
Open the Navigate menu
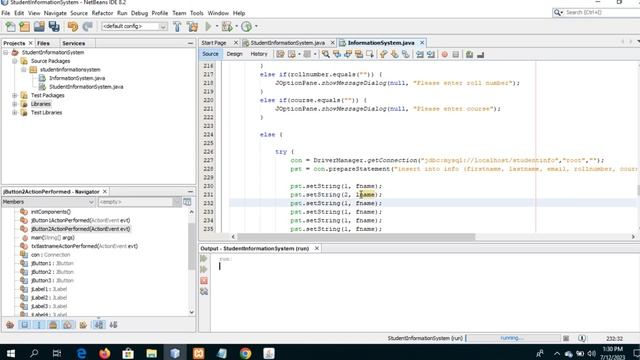tap(55, 13)
